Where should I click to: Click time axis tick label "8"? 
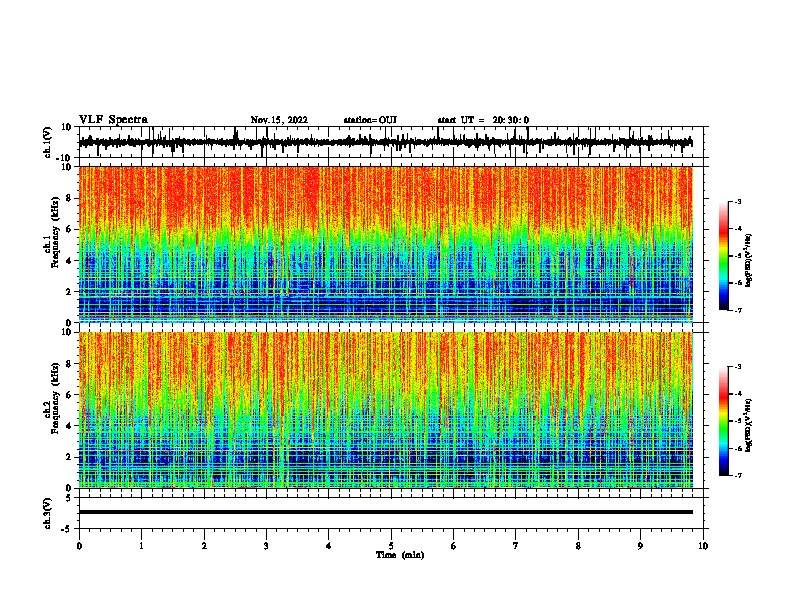coord(578,546)
